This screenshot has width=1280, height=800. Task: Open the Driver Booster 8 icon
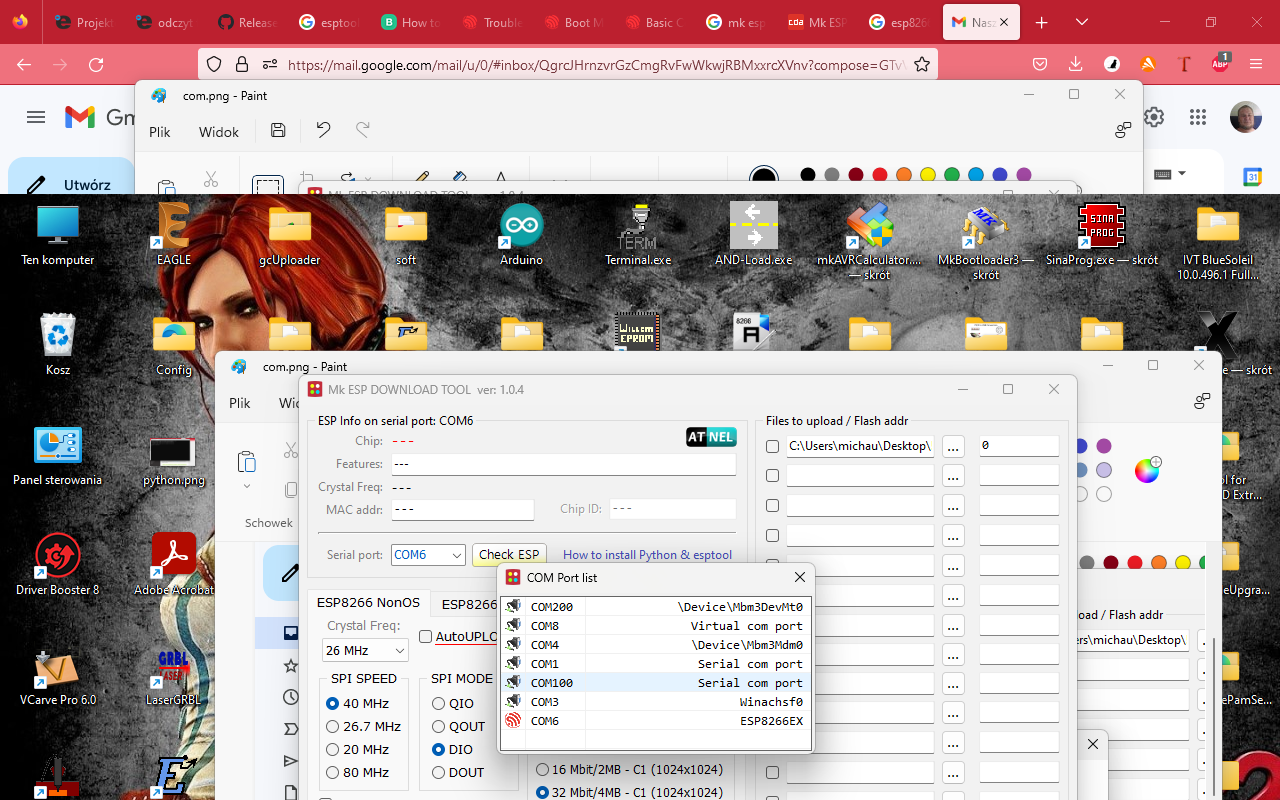(x=58, y=564)
